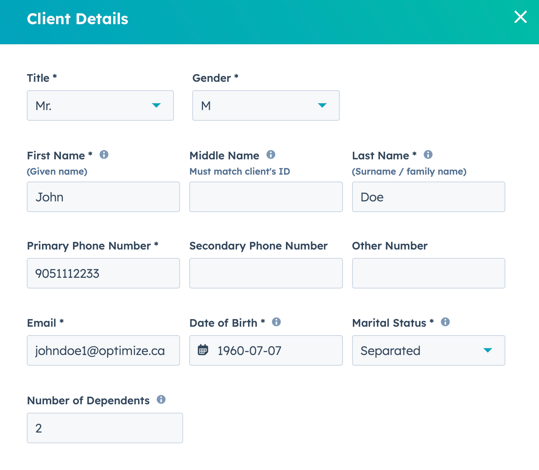This screenshot has width=539, height=470.
Task: Expand the Gender dropdown showing M
Action: [x=266, y=106]
